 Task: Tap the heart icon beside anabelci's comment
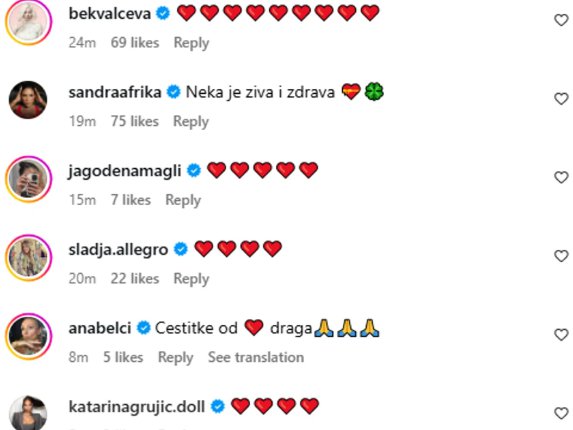coord(561,335)
